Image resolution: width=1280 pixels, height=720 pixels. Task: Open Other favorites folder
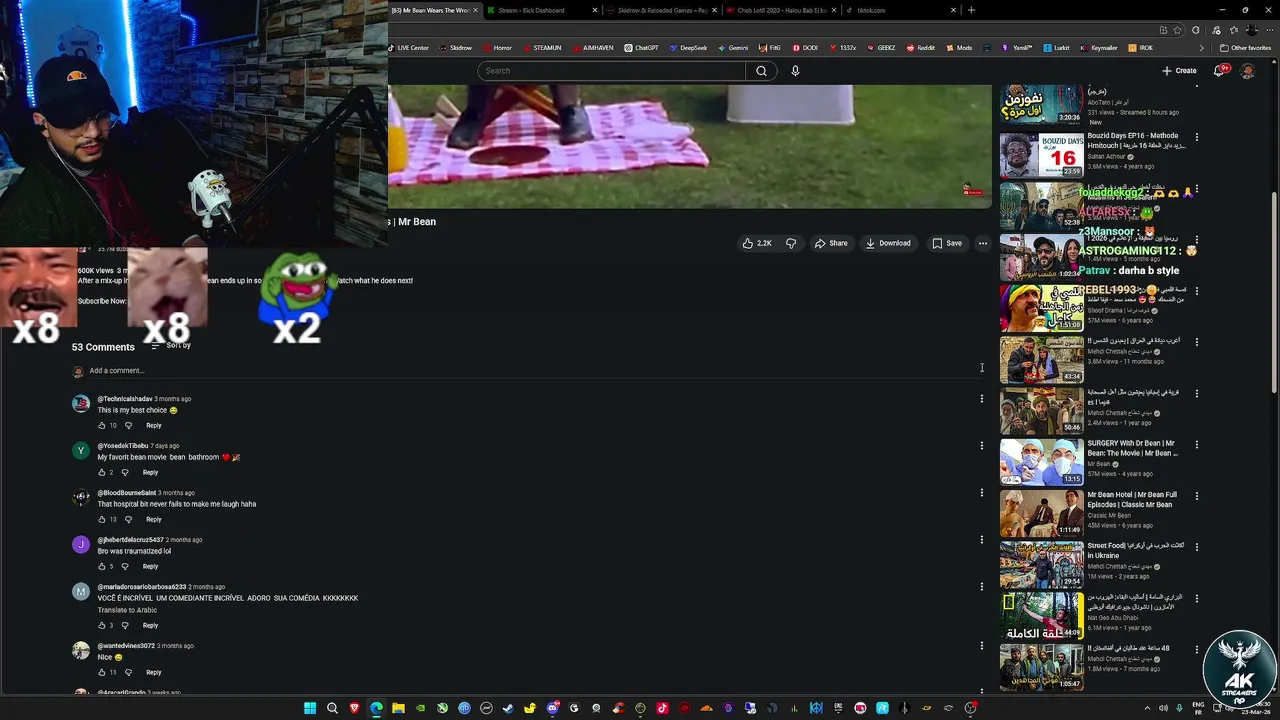tap(1246, 48)
